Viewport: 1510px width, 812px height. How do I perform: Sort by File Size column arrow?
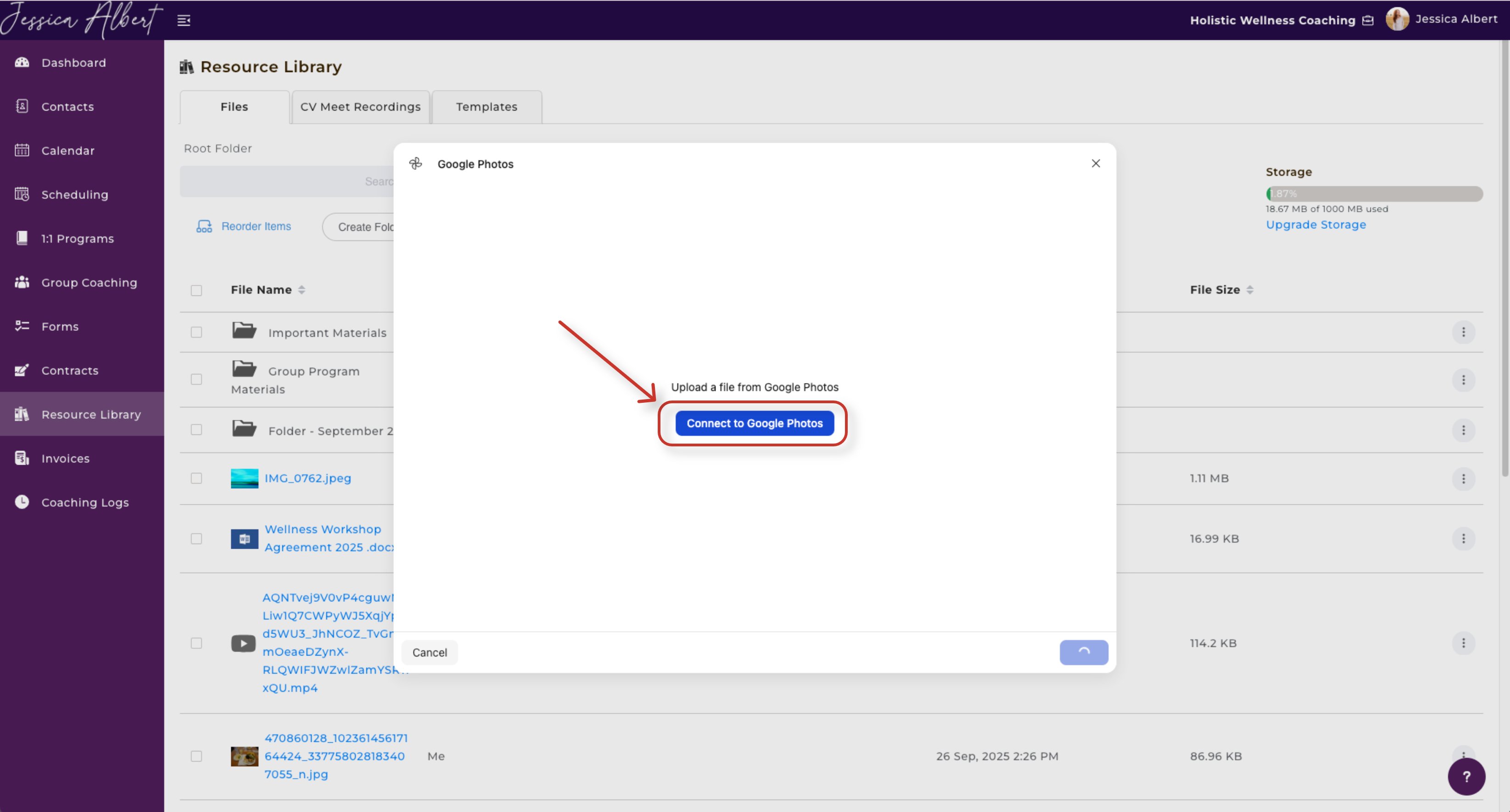(x=1250, y=289)
